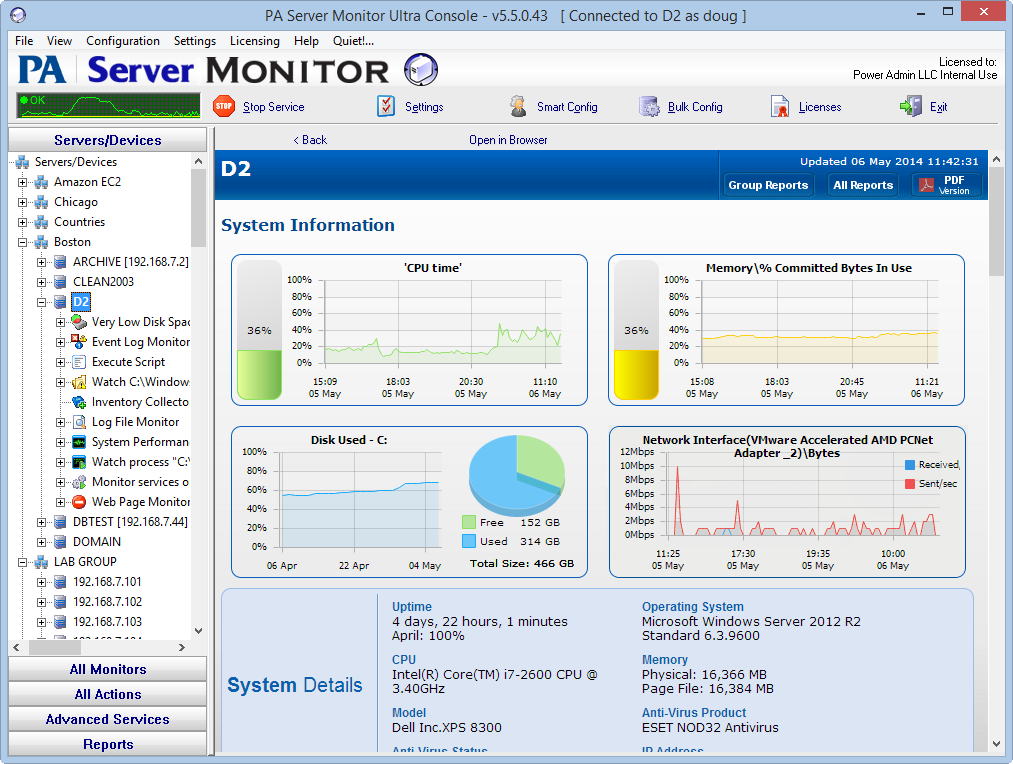Expand the DBTEST server node
The height and width of the screenshot is (764, 1013).
pos(41,522)
